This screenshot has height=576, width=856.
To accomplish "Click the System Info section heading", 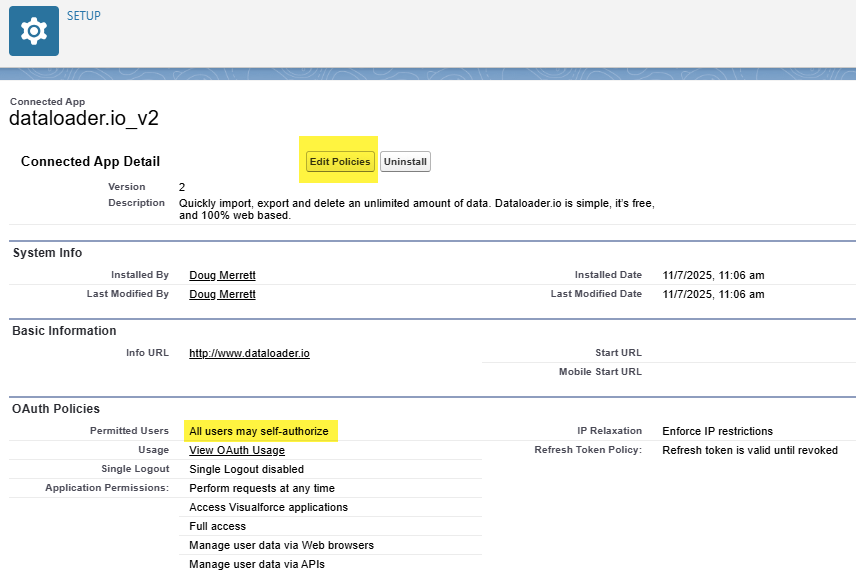I will tap(47, 253).
